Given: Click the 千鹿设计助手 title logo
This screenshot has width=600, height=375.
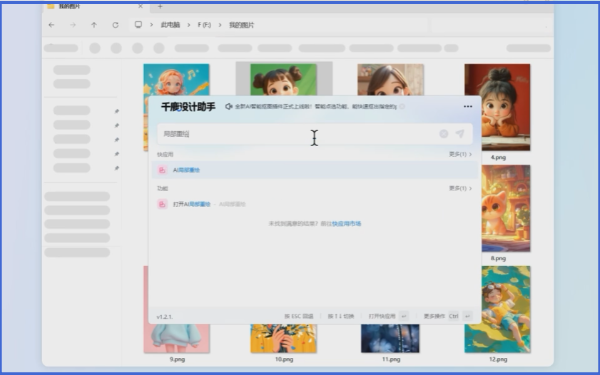Looking at the screenshot, I should point(188,107).
